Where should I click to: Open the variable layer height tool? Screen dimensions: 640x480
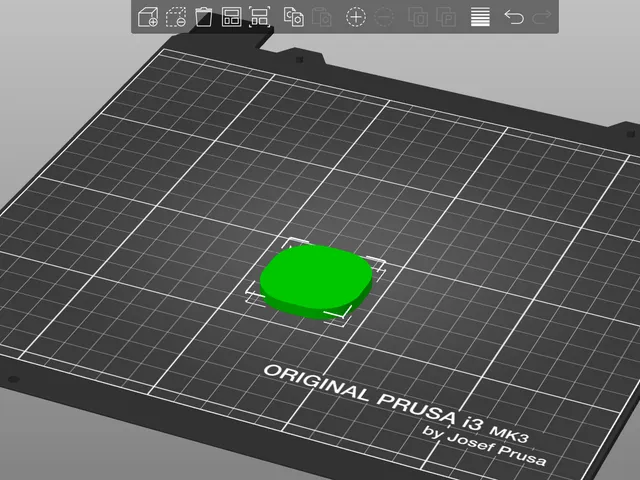(x=480, y=17)
